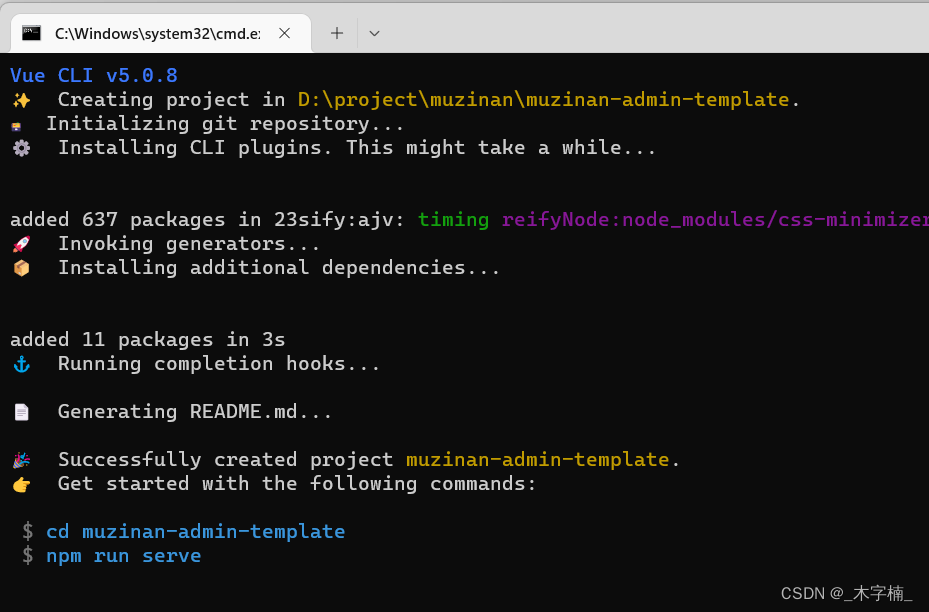Screen dimensions: 929x612
Task: Click the purple 'reifyNode:node_modules/css-minimizer' text
Action: point(715,220)
